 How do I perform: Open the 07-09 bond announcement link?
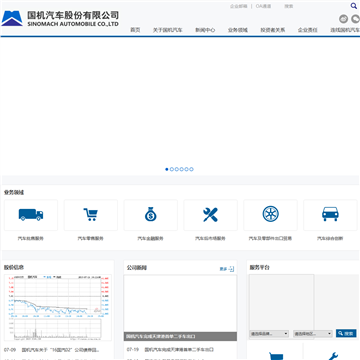coord(61,350)
